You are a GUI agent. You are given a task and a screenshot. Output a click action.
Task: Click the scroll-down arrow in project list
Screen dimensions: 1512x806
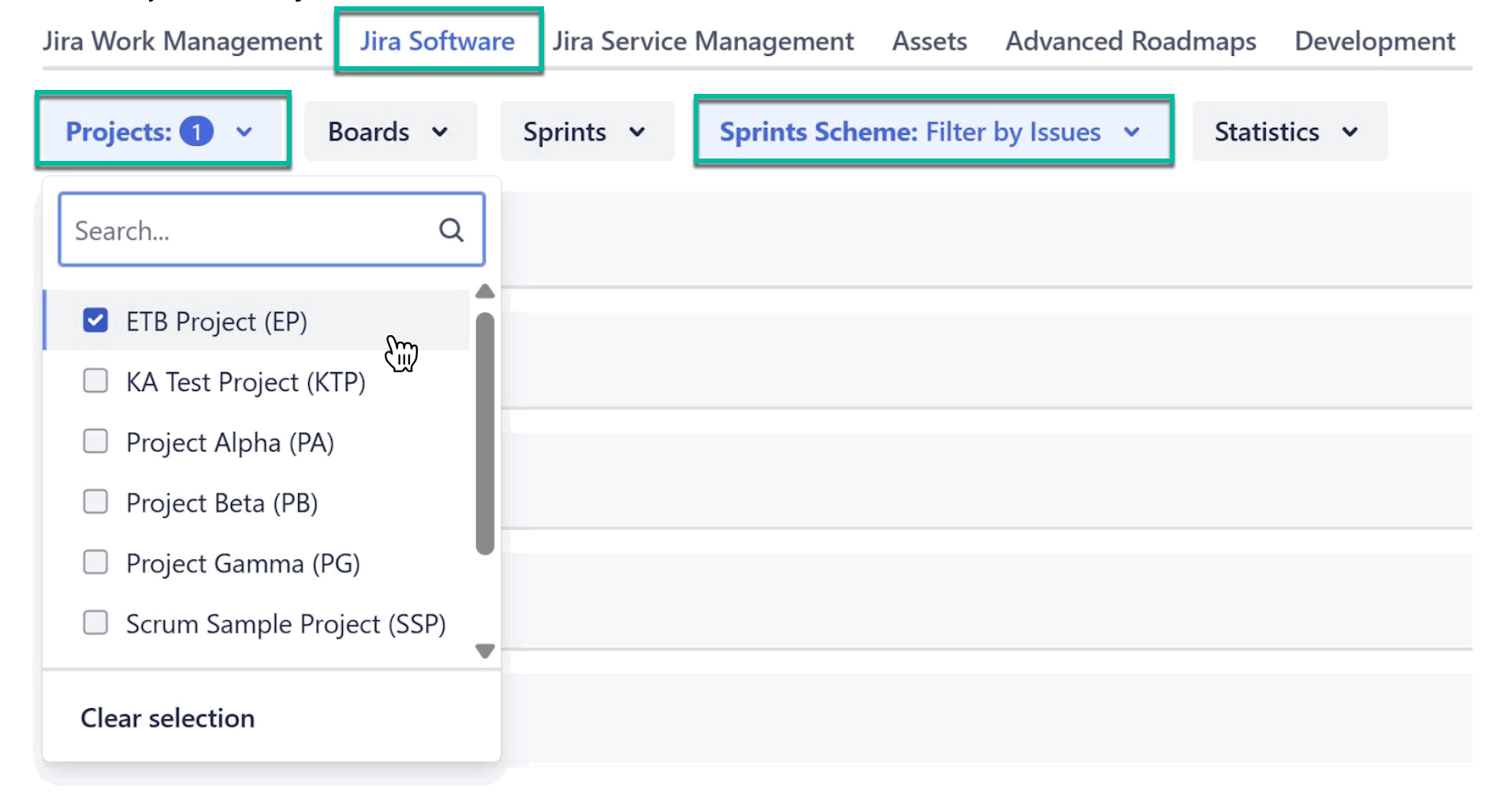pos(485,651)
